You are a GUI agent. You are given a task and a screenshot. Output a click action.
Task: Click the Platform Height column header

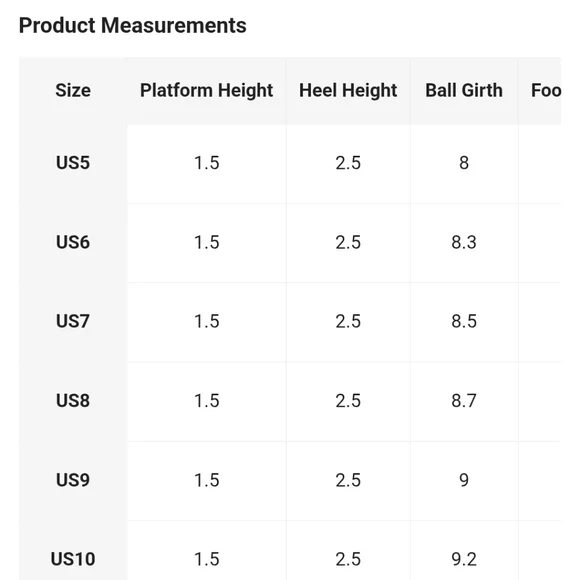coord(206,90)
